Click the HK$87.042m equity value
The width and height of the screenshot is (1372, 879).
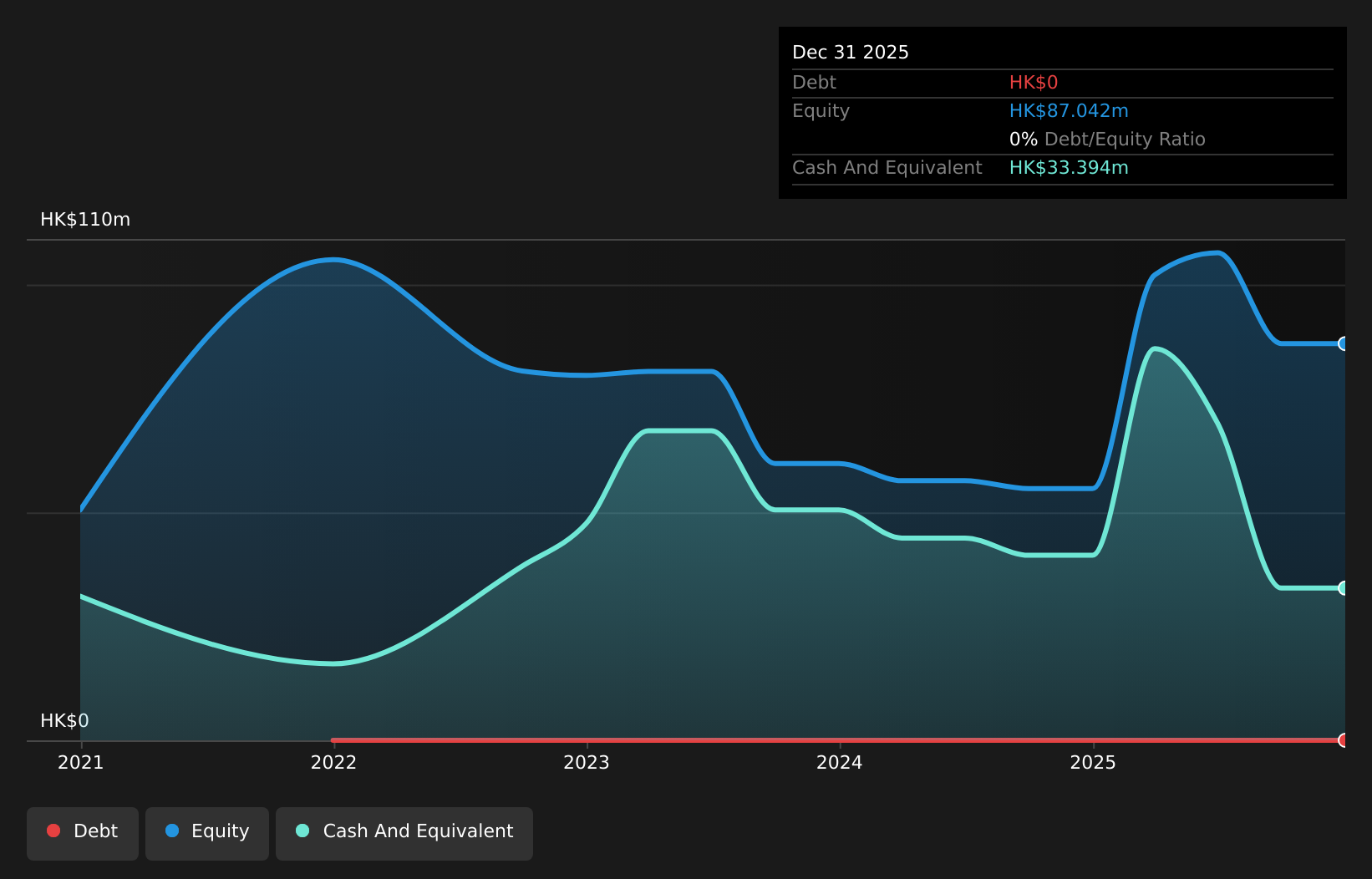[1069, 111]
